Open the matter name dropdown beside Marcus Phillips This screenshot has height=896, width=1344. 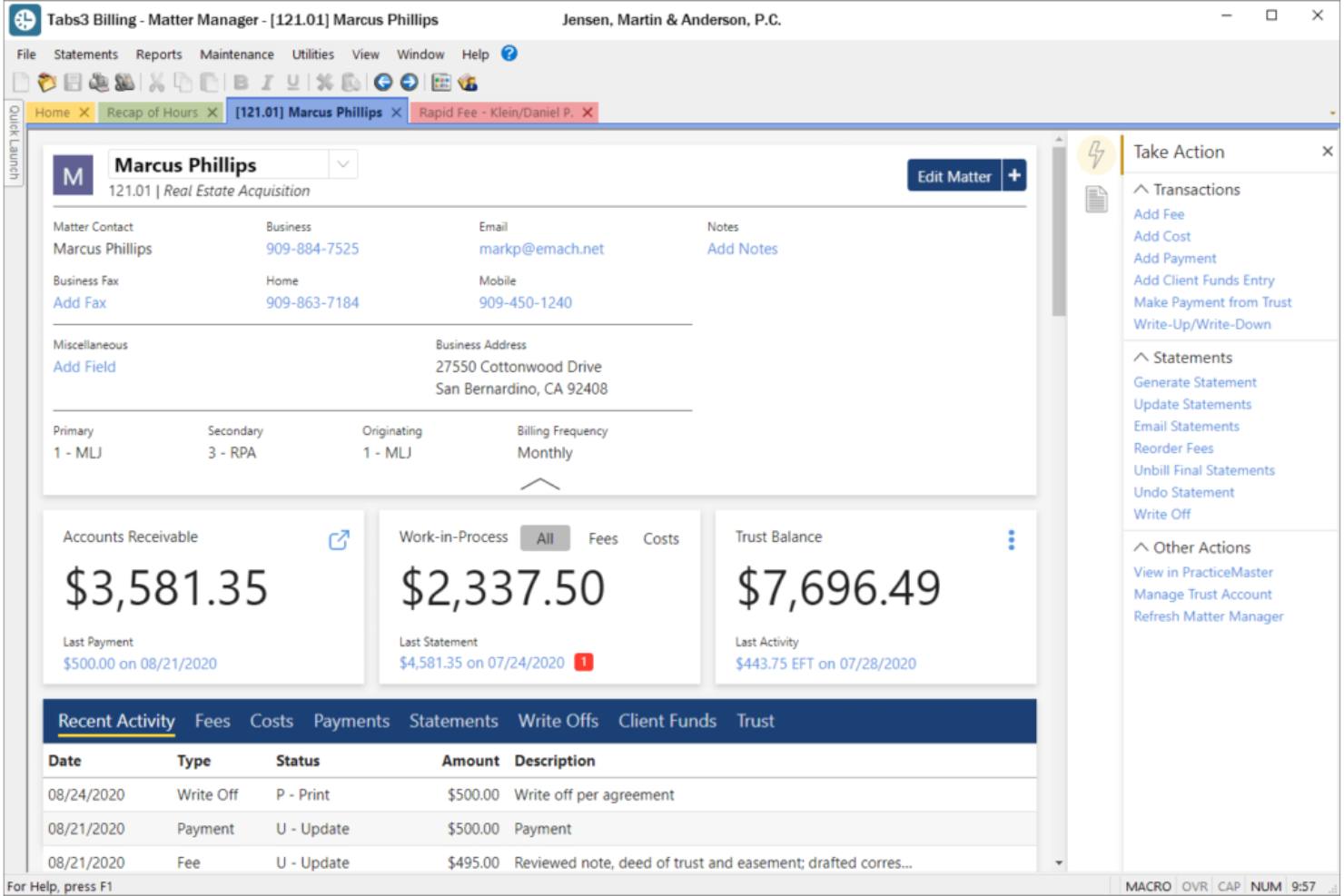[x=342, y=164]
